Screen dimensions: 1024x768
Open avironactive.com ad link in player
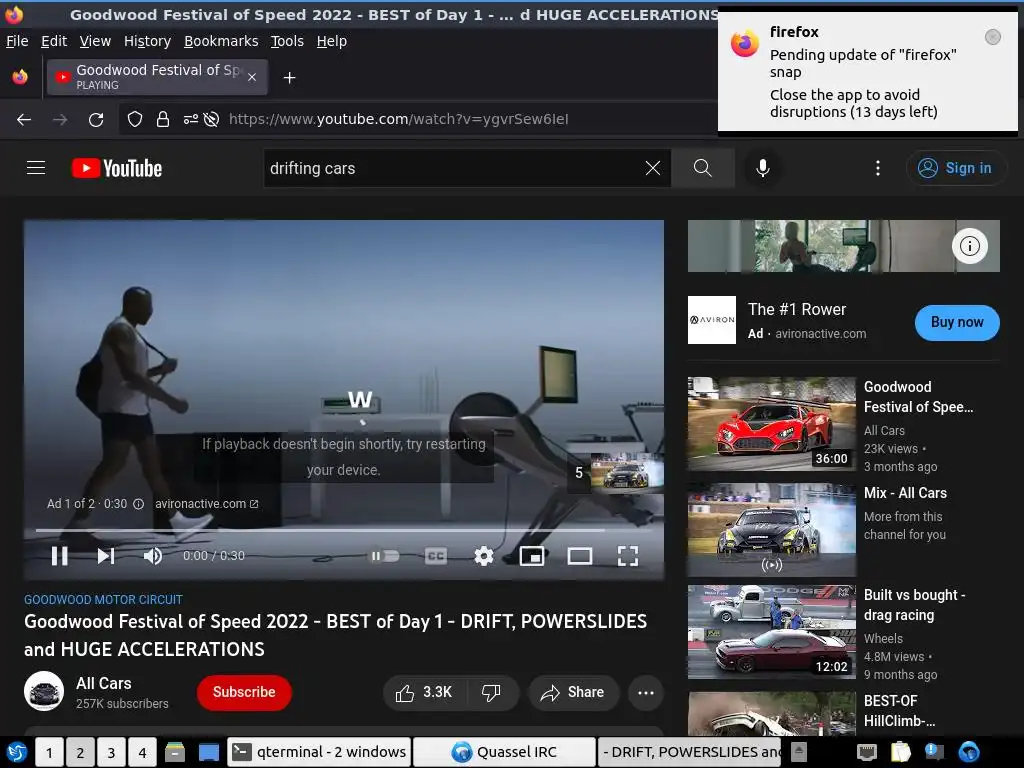pos(206,504)
